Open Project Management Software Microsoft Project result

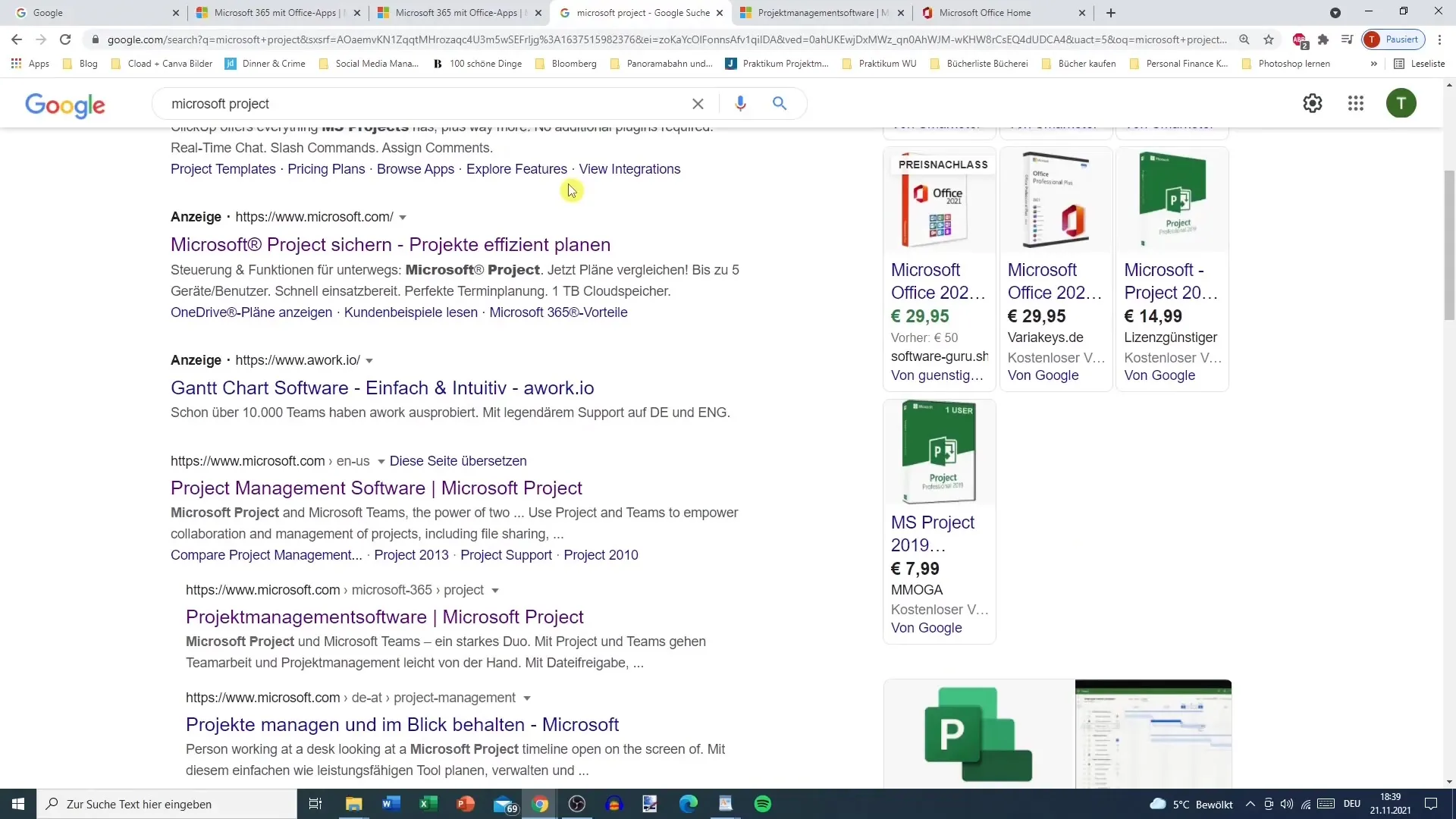coord(376,488)
